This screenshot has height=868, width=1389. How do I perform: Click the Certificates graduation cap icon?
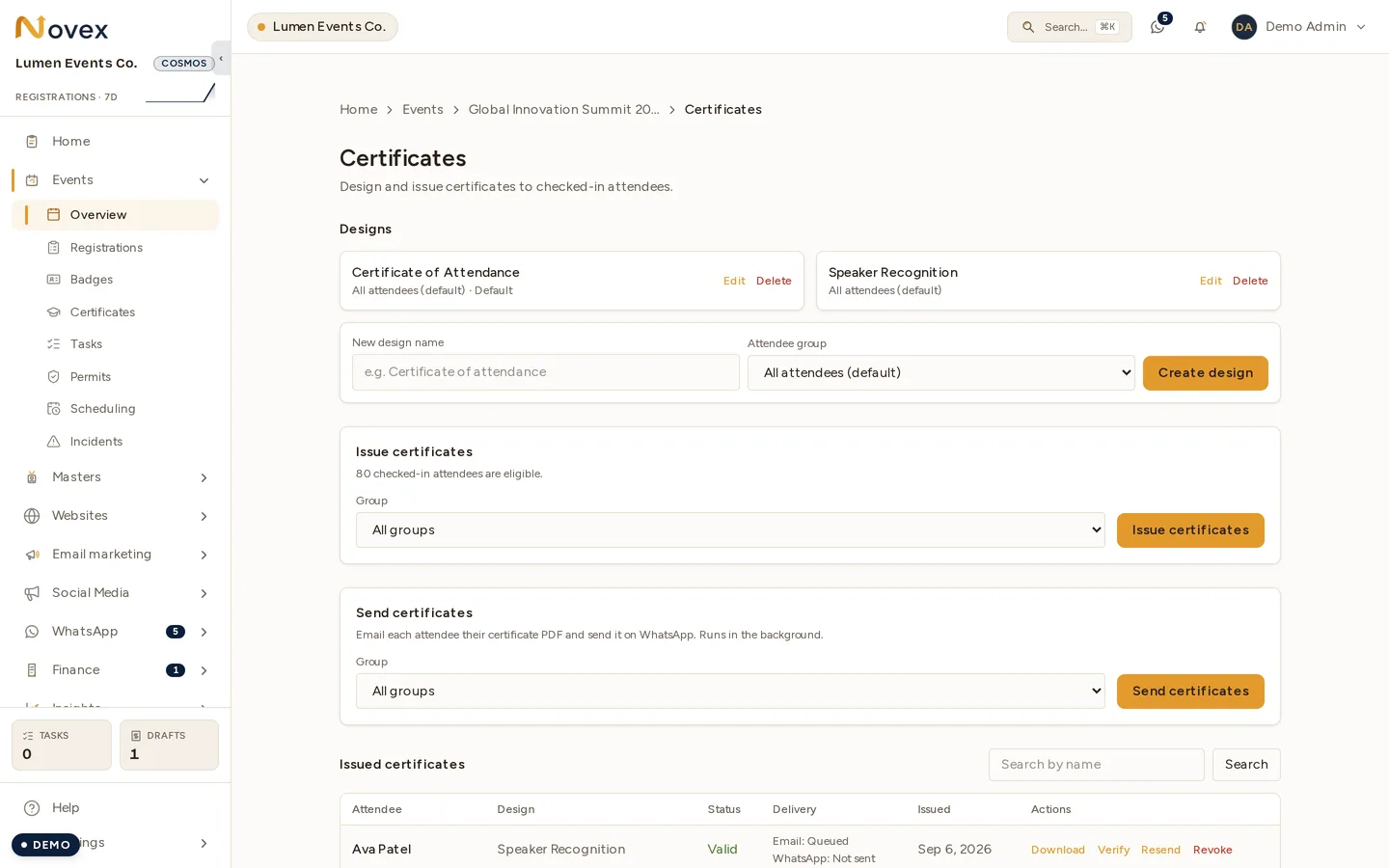tap(54, 312)
